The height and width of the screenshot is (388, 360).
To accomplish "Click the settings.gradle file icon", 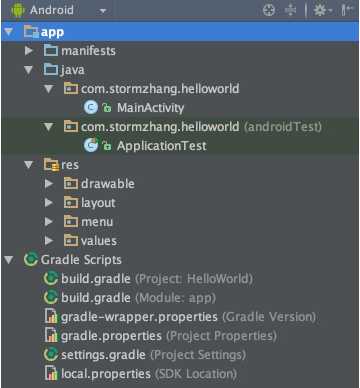I will pos(51,355).
